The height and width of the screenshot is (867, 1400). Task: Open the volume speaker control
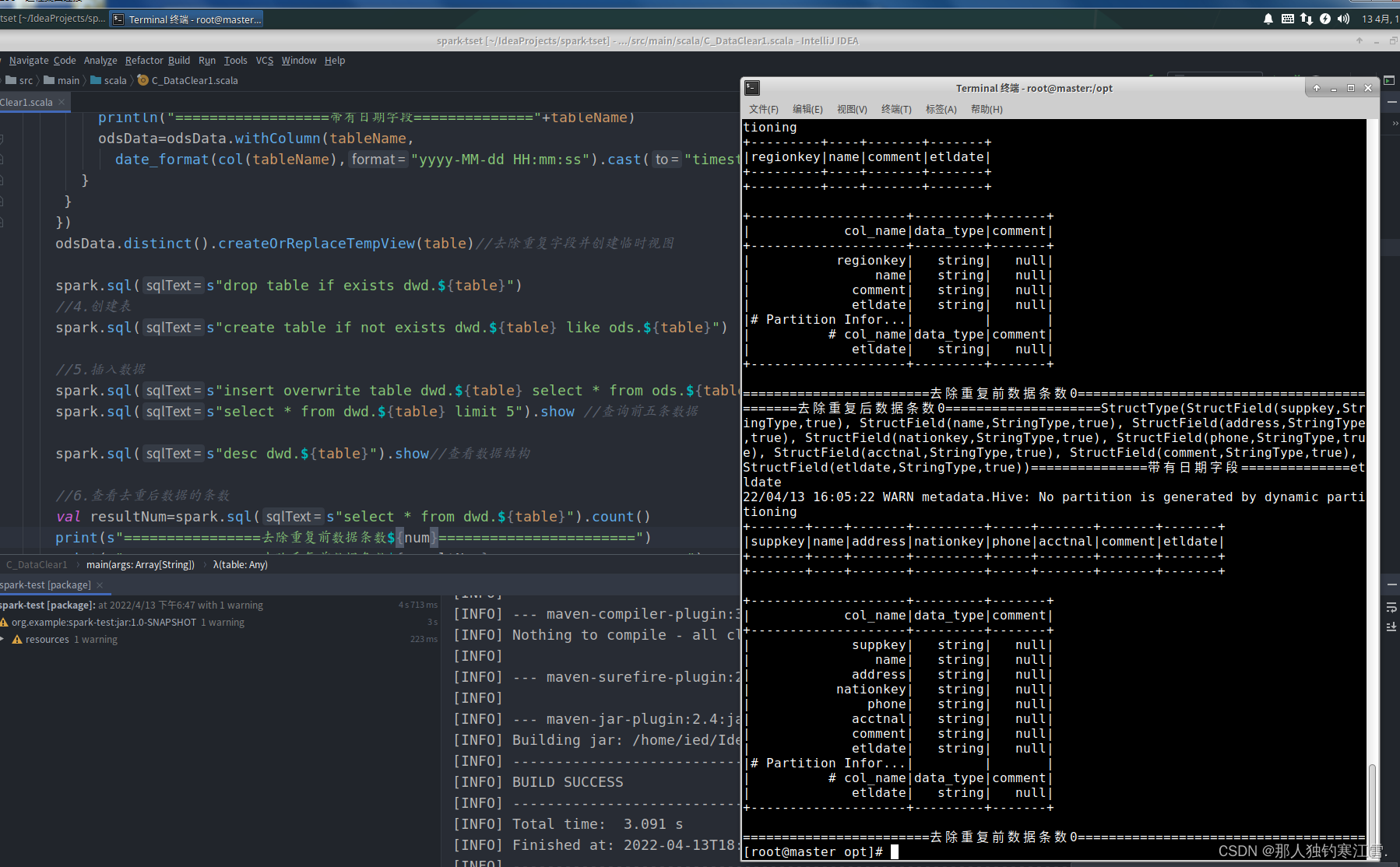coord(1343,19)
